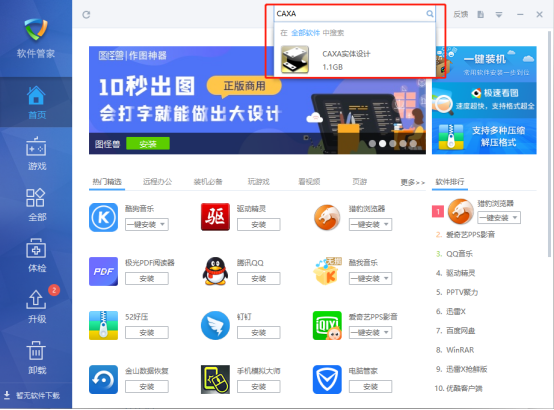Viewport: 554px width, 410px height.
Task: Select last banner carousel dot
Action: (x=413, y=144)
